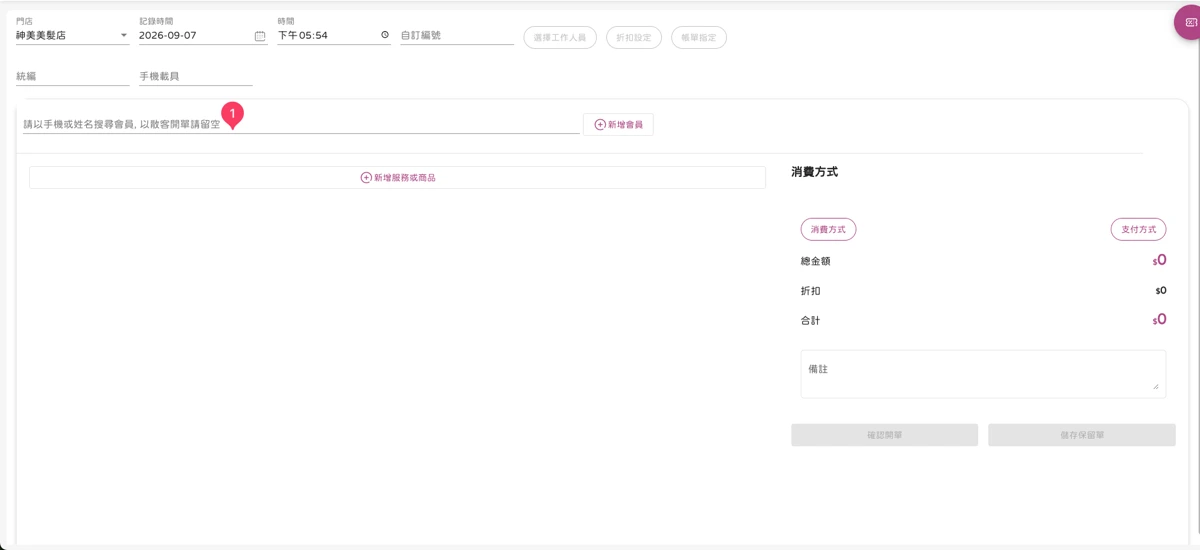Expand the 門店 dropdown showing 紳美美髮店
1200x550 pixels.
click(72, 35)
